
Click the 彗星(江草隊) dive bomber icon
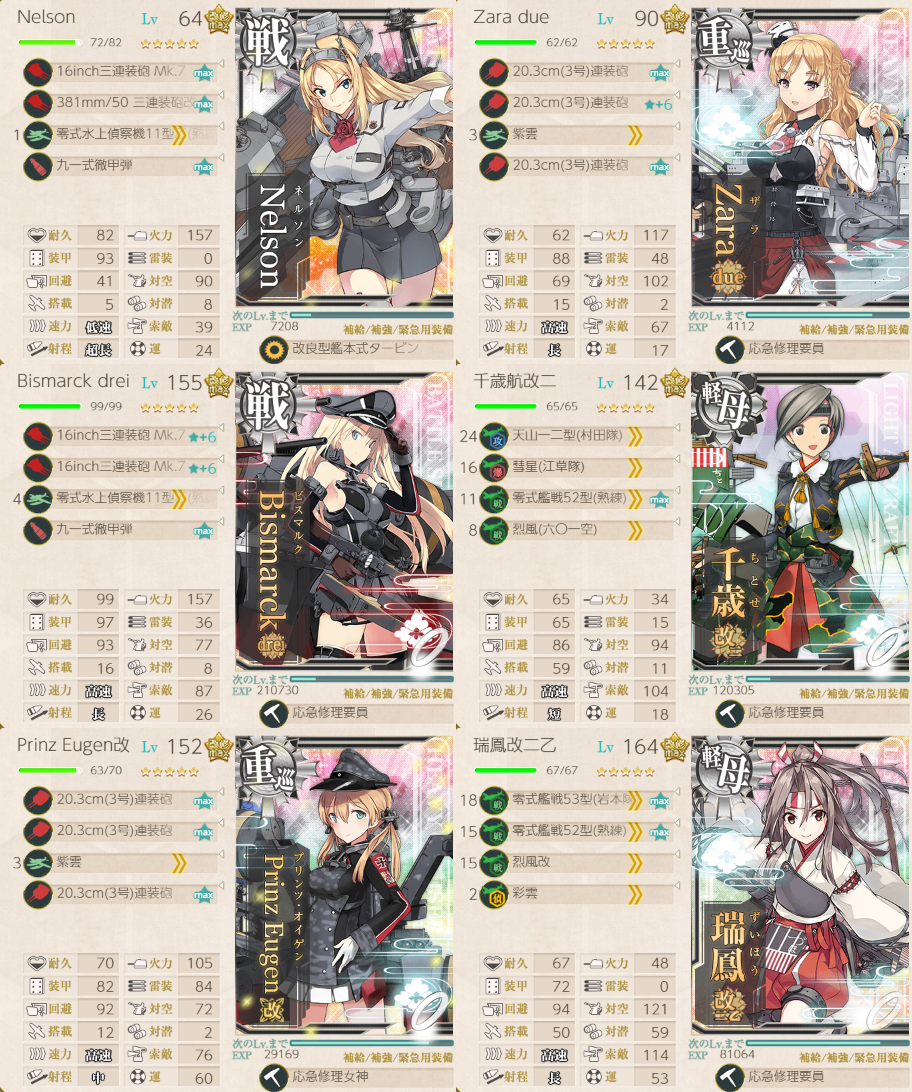pos(494,468)
